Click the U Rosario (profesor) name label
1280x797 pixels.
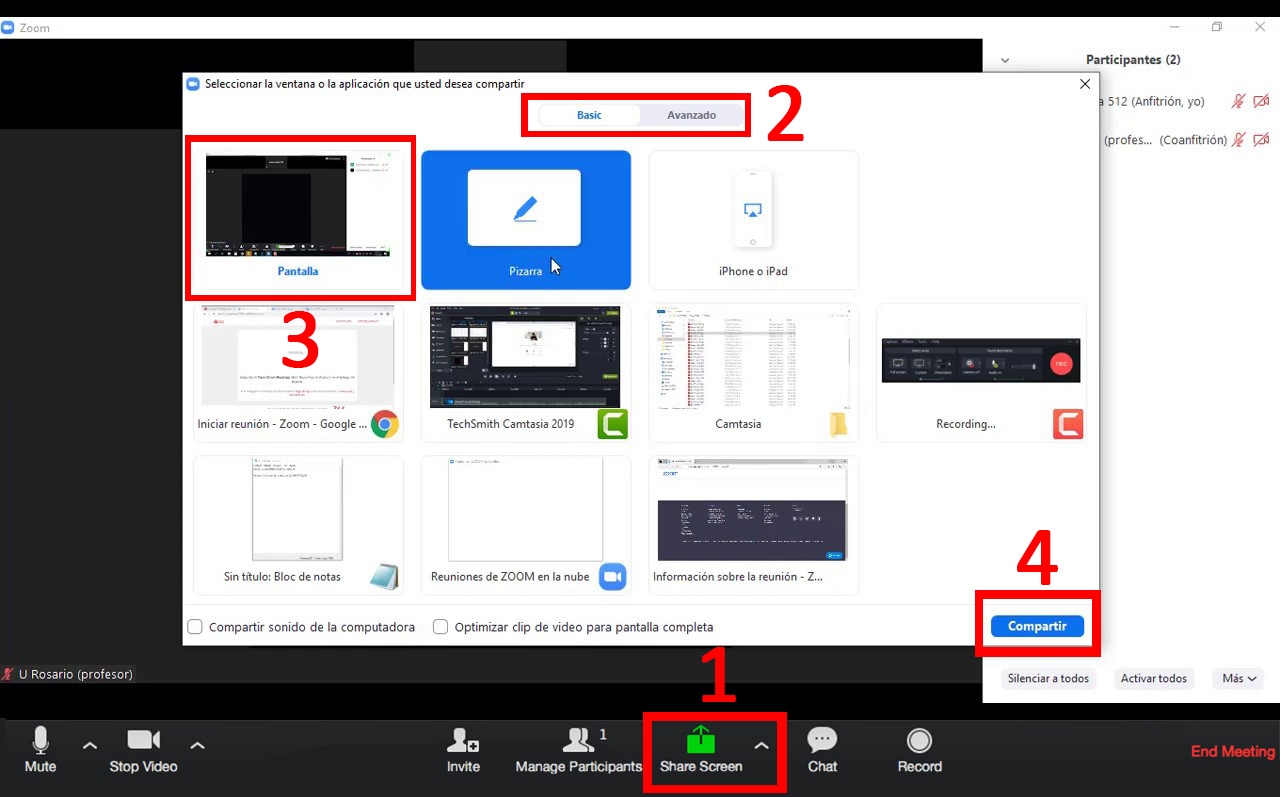tap(76, 674)
